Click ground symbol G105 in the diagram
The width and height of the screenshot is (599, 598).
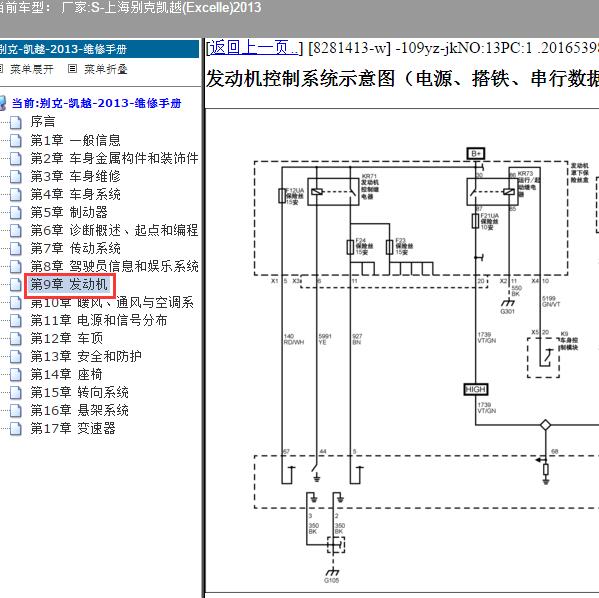pyautogui.click(x=332, y=574)
